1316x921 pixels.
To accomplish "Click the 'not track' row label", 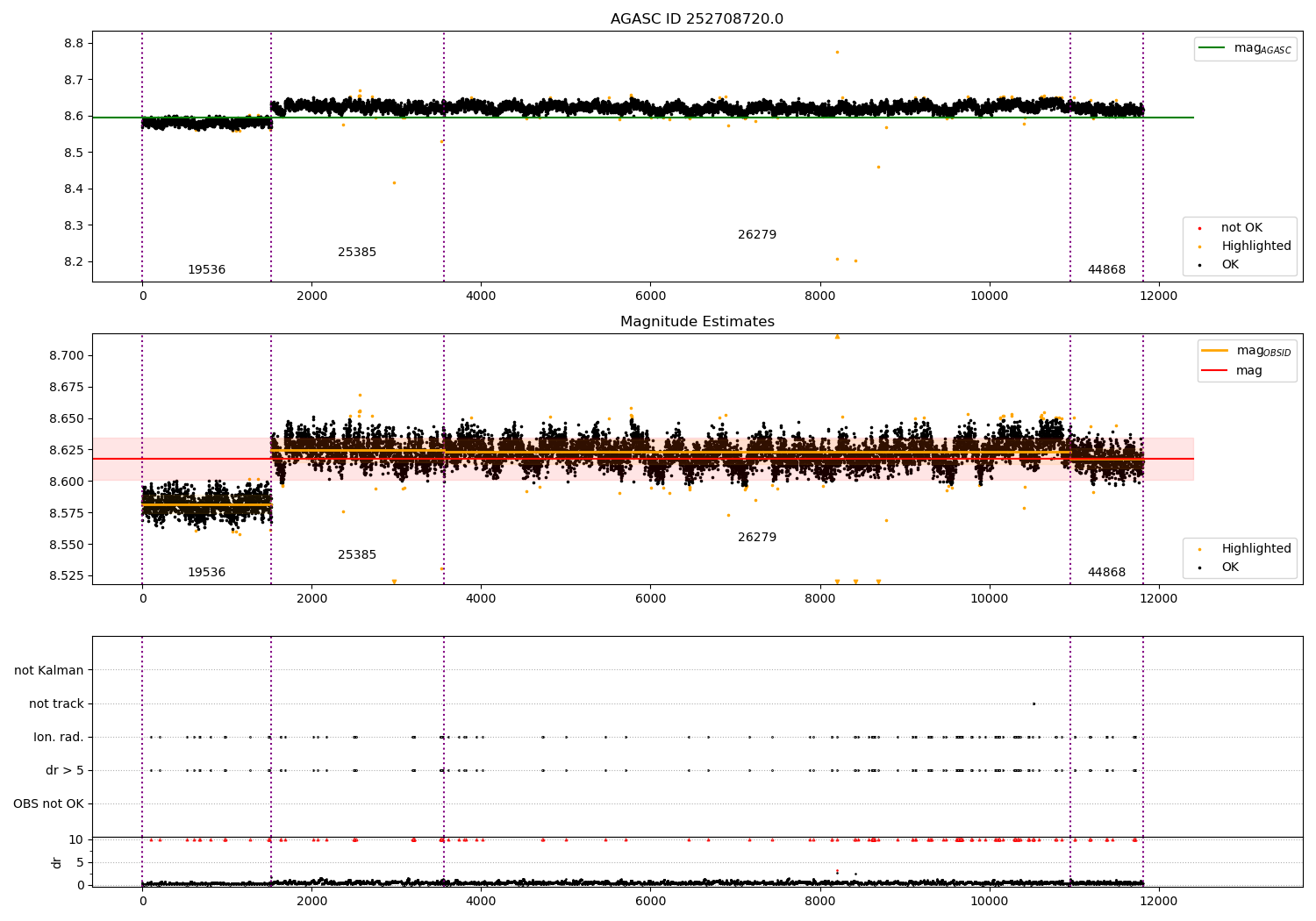I will [x=56, y=704].
